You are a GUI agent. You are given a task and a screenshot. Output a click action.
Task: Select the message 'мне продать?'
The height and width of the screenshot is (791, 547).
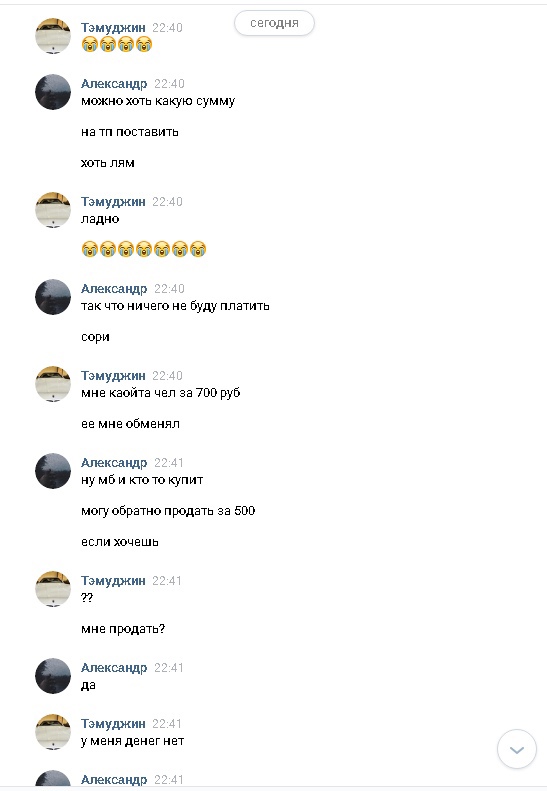[x=123, y=629]
